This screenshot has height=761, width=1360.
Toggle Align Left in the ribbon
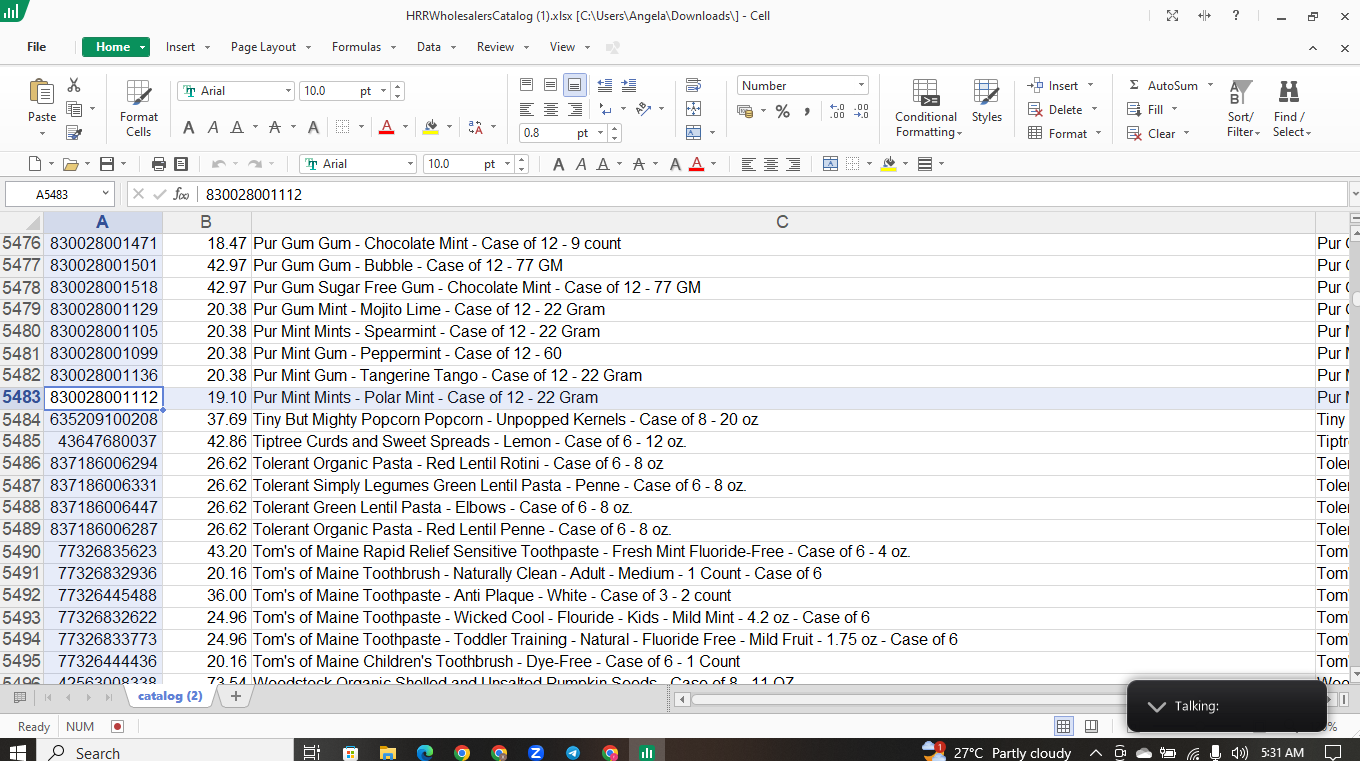[527, 109]
